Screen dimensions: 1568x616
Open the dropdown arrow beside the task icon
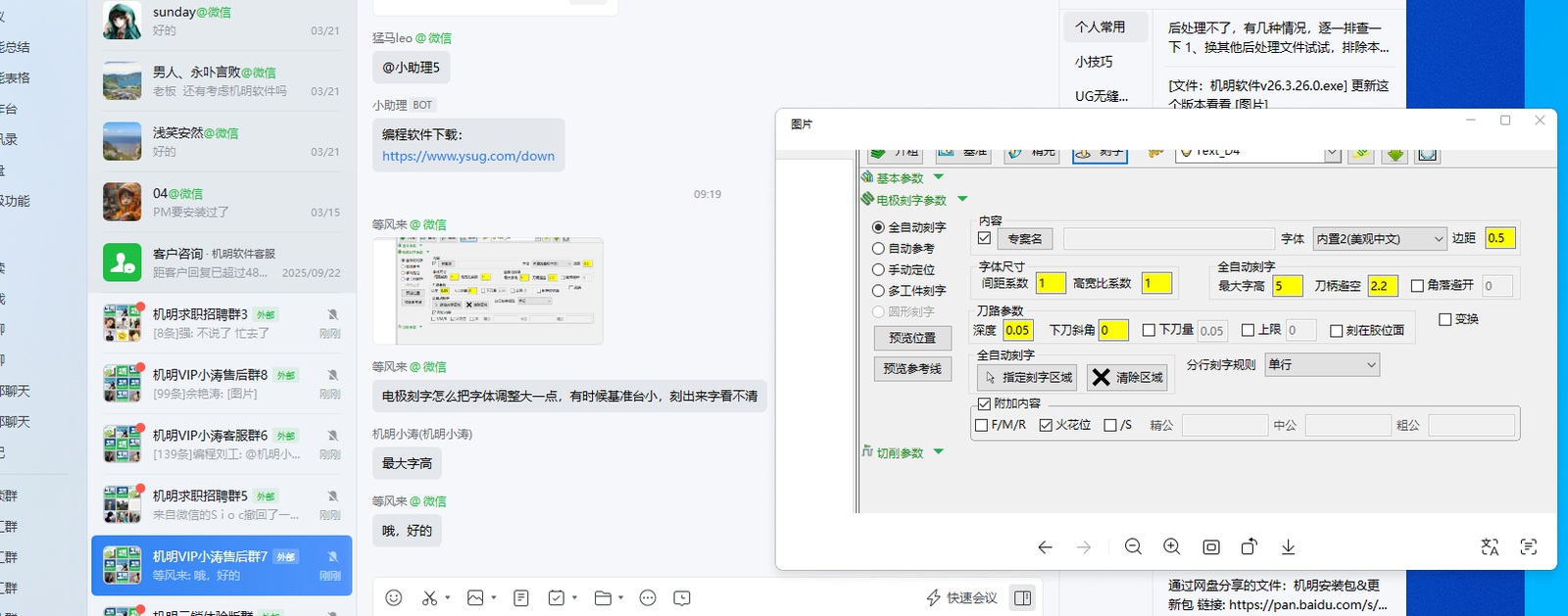tap(575, 597)
